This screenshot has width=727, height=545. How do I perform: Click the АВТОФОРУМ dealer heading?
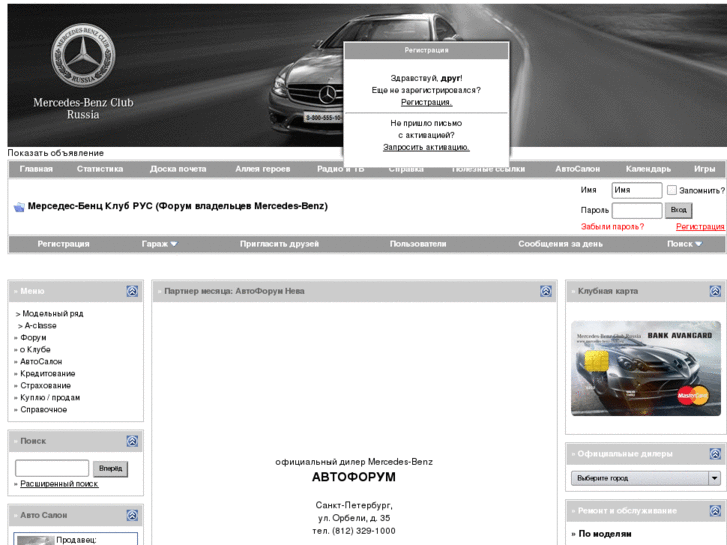354,477
